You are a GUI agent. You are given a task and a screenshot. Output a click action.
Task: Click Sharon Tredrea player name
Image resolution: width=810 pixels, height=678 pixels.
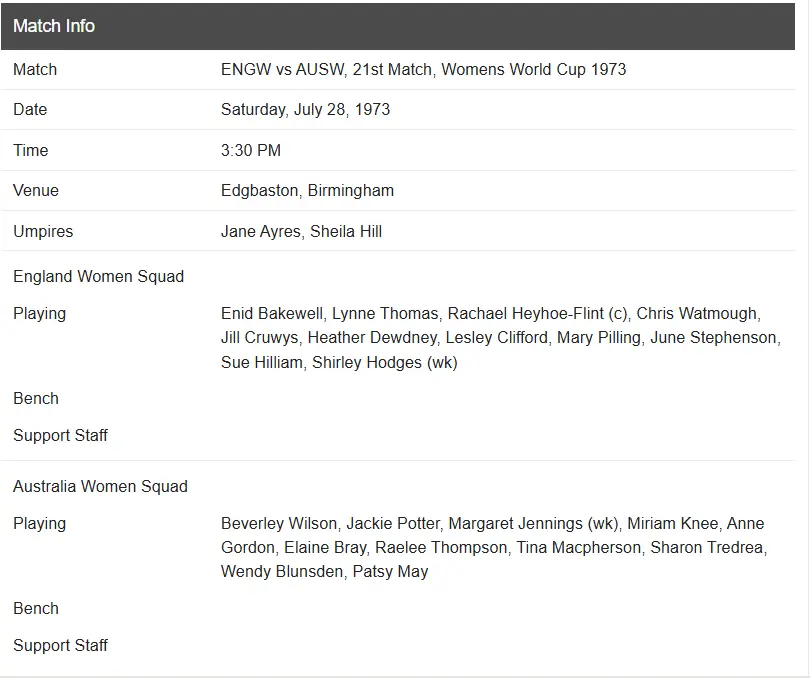(x=707, y=547)
